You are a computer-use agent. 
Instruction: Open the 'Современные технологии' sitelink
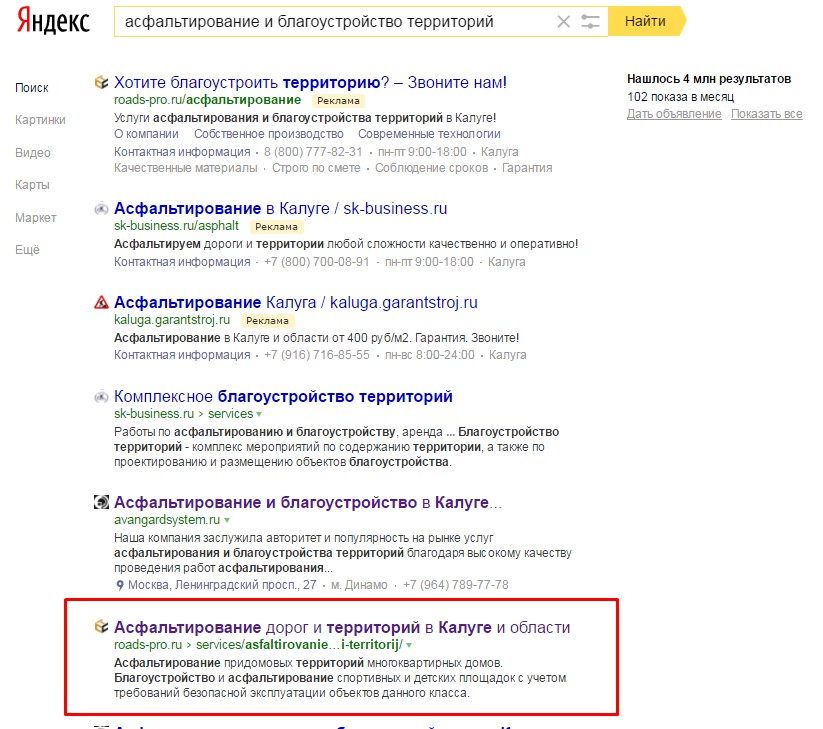429,134
